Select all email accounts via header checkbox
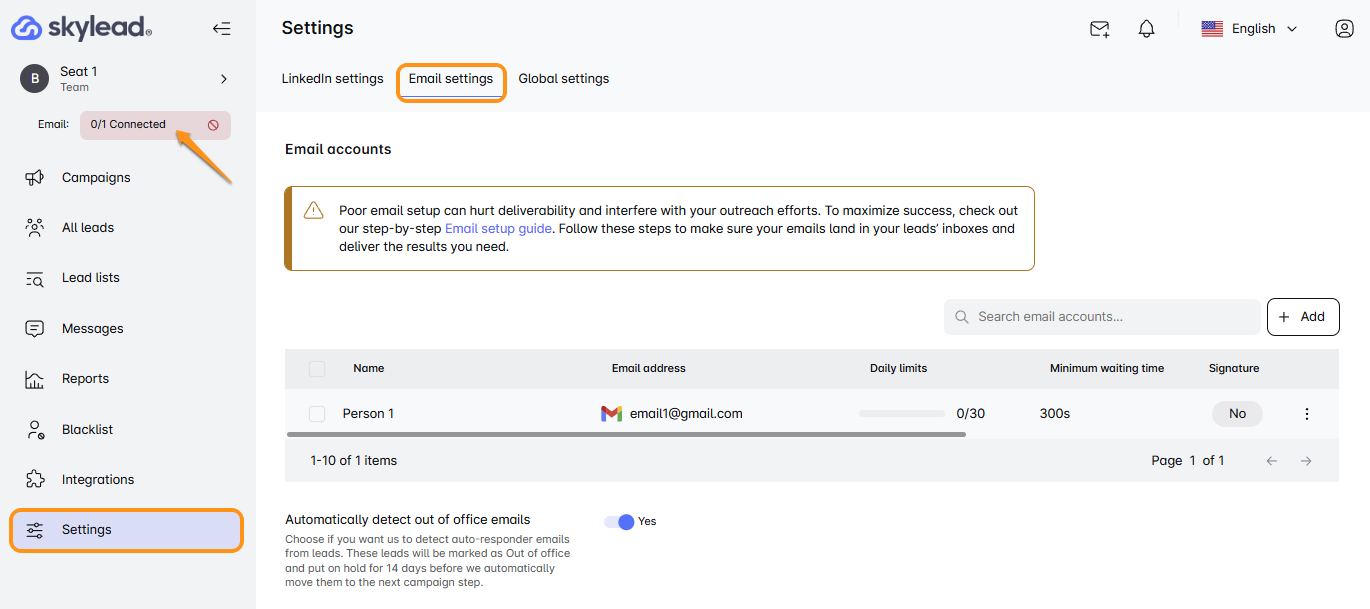Viewport: 1370px width, 609px height. [317, 369]
